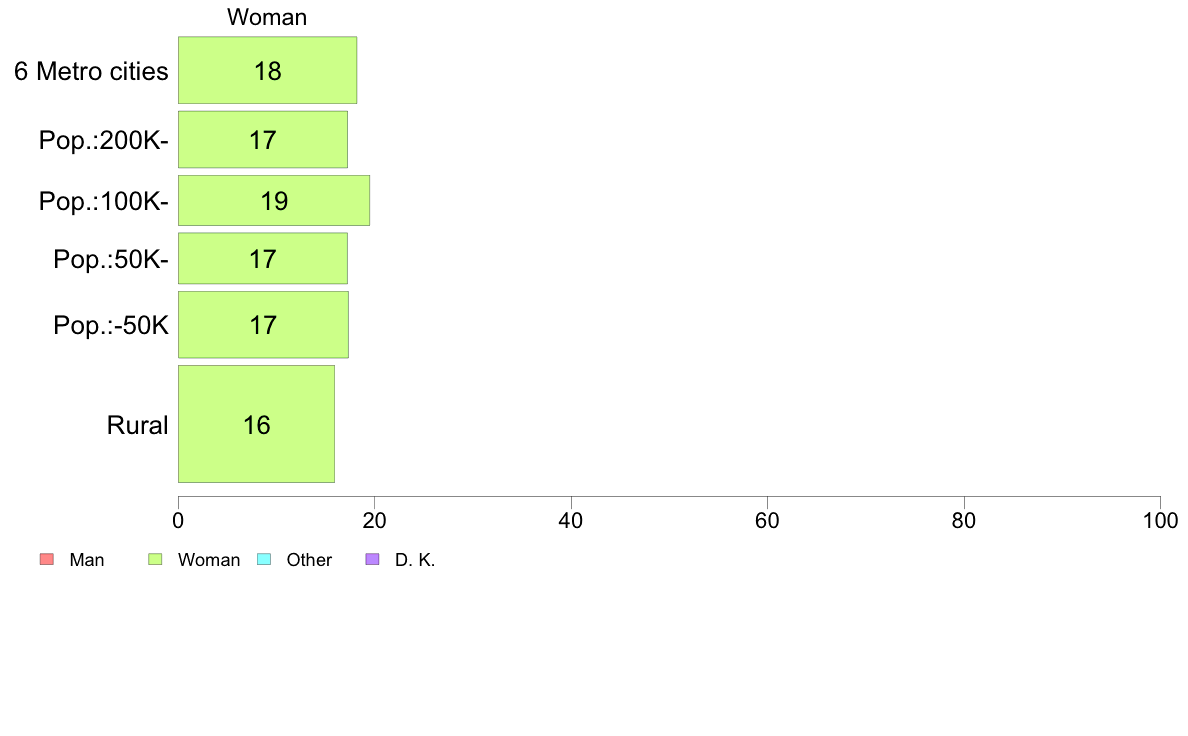Click the Woman column title
The width and height of the screenshot is (1188, 736).
(x=267, y=17)
